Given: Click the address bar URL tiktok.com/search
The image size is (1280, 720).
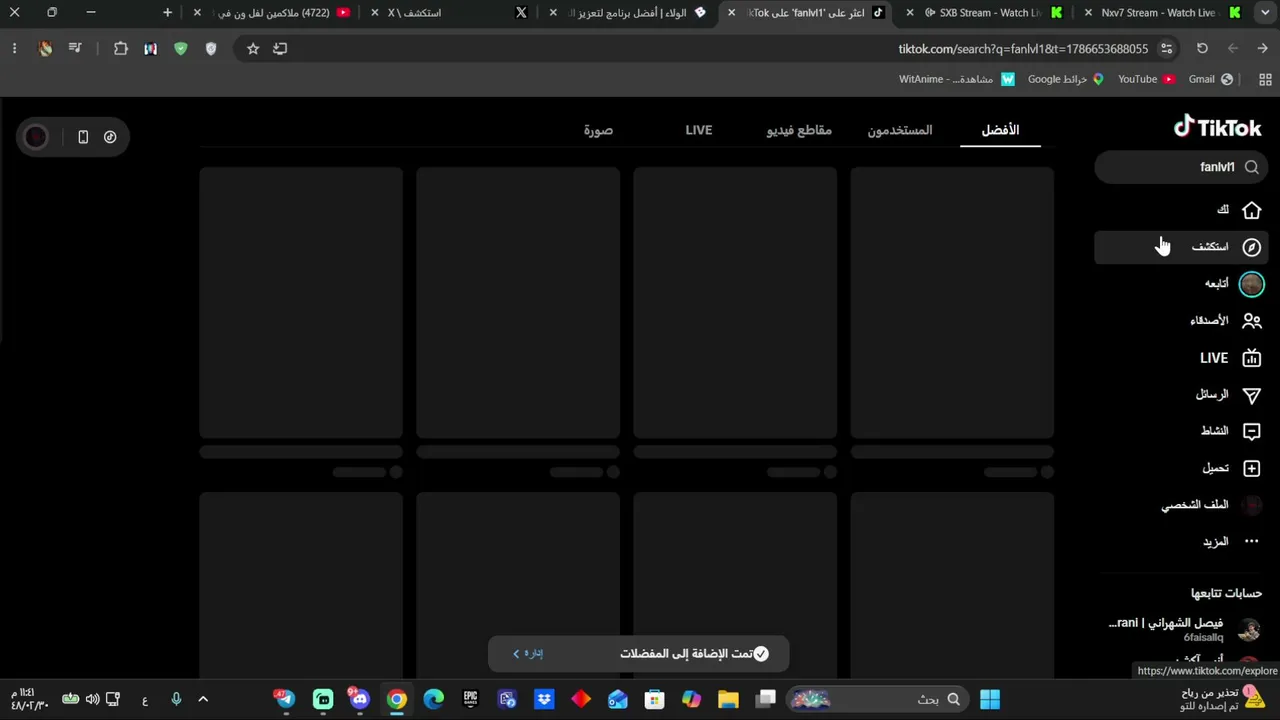Looking at the screenshot, I should pyautogui.click(x=1023, y=48).
